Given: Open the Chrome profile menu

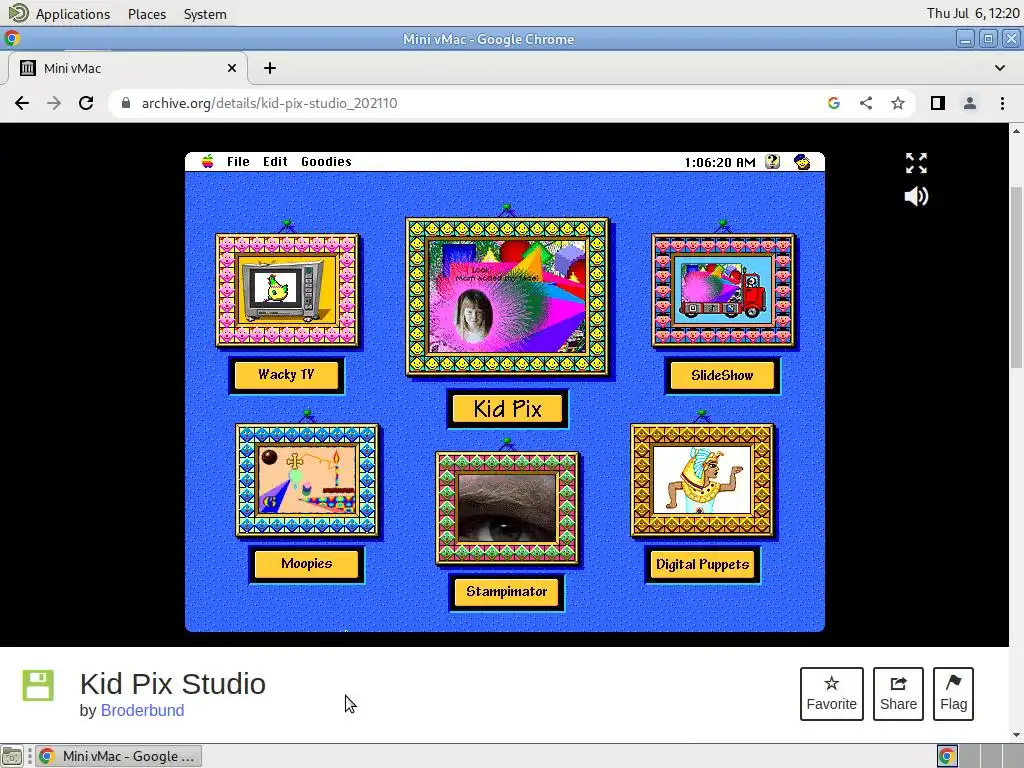Looking at the screenshot, I should point(970,103).
